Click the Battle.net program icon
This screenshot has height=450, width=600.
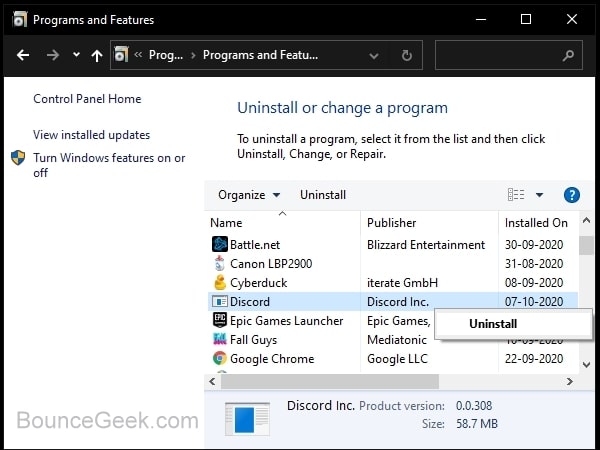tap(220, 245)
